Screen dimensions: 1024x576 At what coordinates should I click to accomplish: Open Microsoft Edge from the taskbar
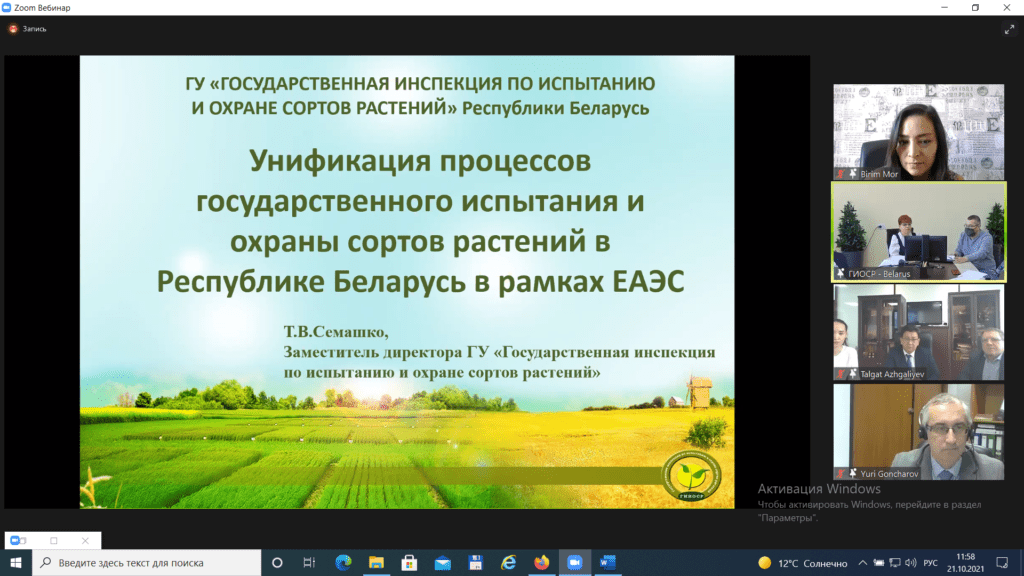[x=343, y=562]
